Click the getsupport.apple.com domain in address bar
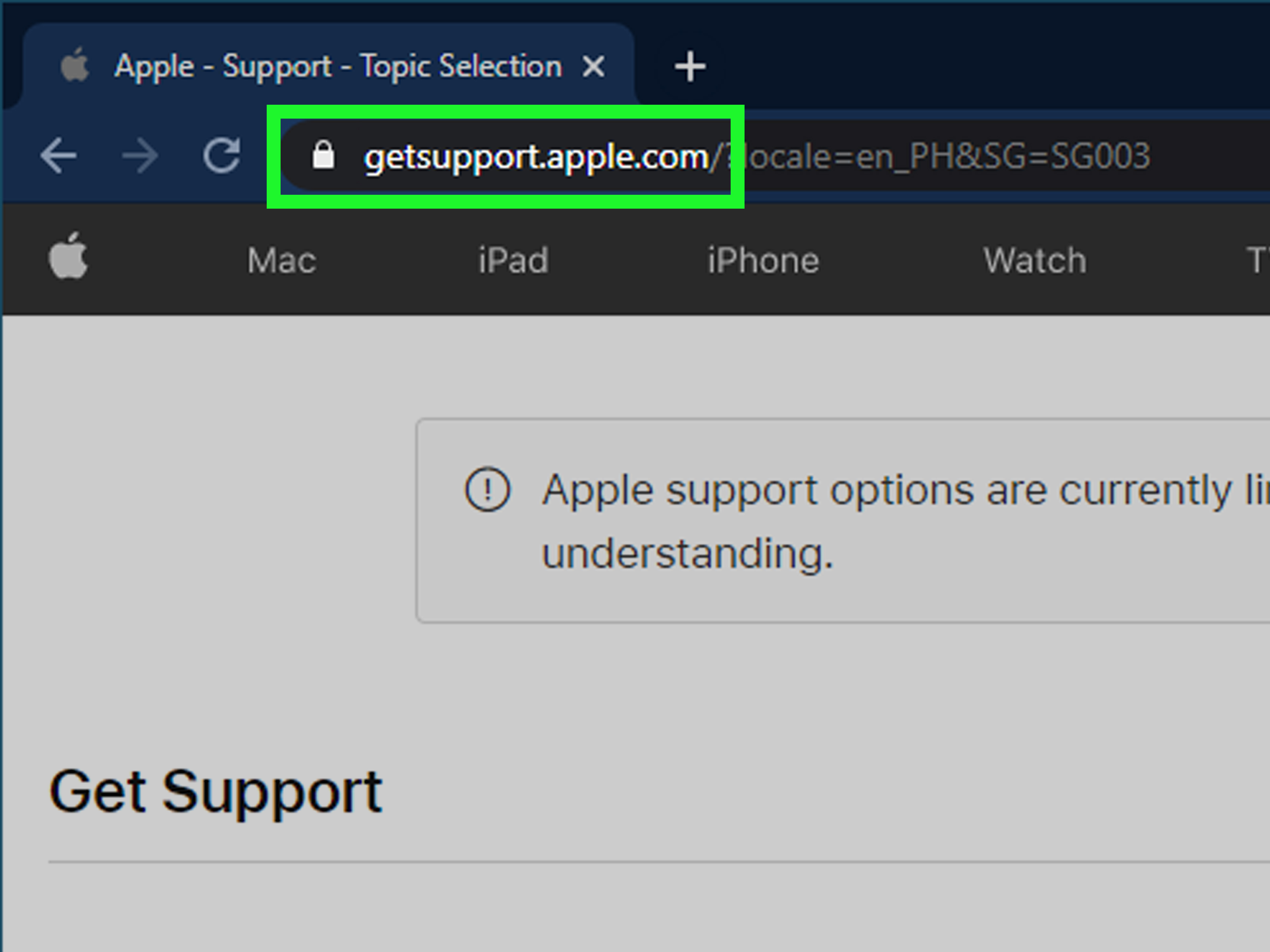The image size is (1270, 952). 536,157
